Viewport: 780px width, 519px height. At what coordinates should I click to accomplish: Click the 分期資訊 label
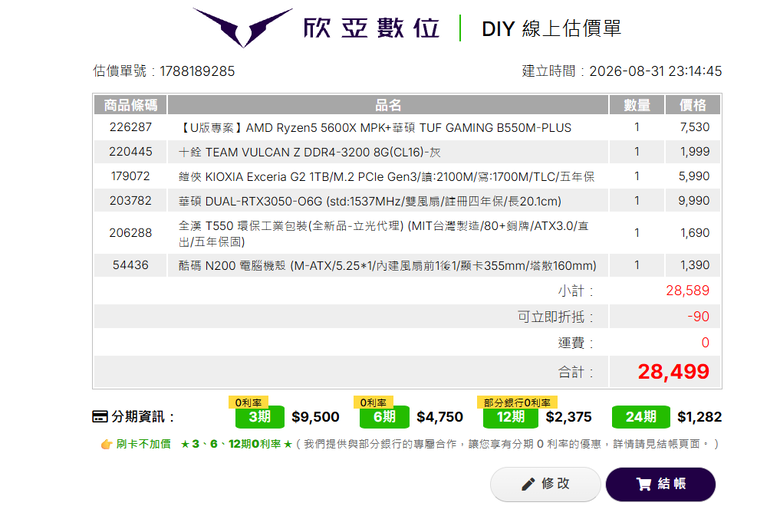[142, 416]
